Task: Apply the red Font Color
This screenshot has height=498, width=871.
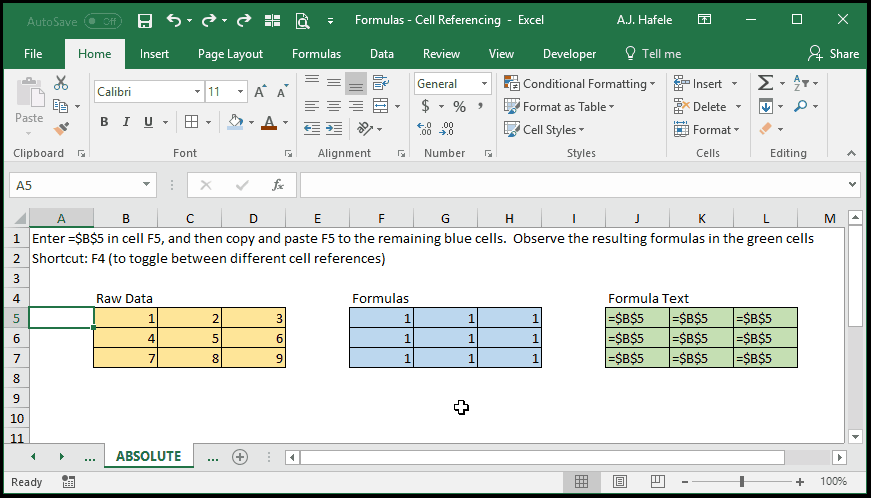Action: 269,122
